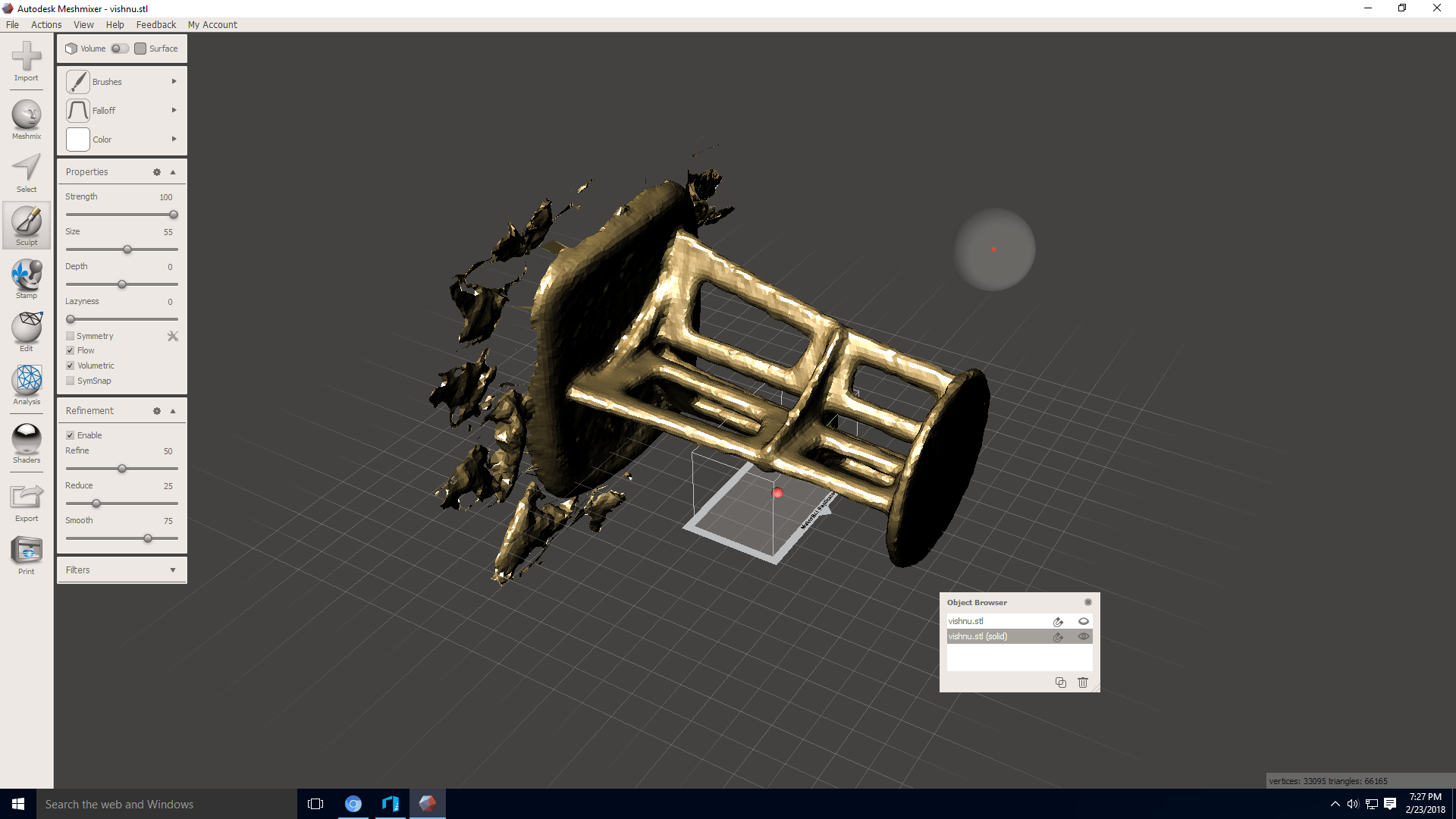
Task: Click the Color white swatch
Action: (x=77, y=140)
